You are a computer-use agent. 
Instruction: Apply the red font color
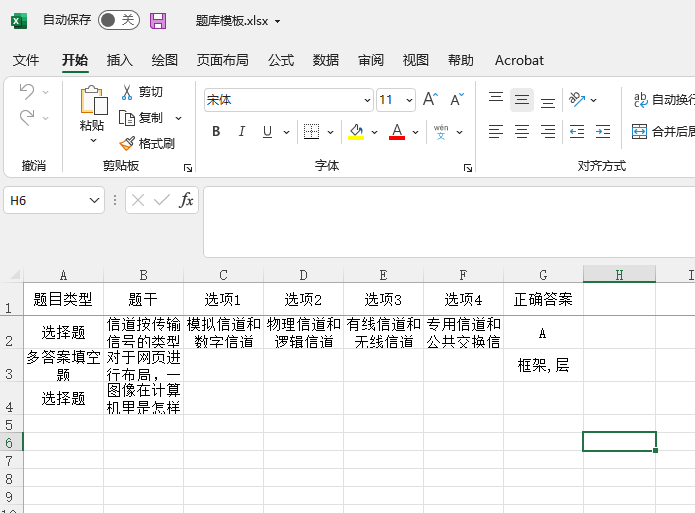point(397,131)
